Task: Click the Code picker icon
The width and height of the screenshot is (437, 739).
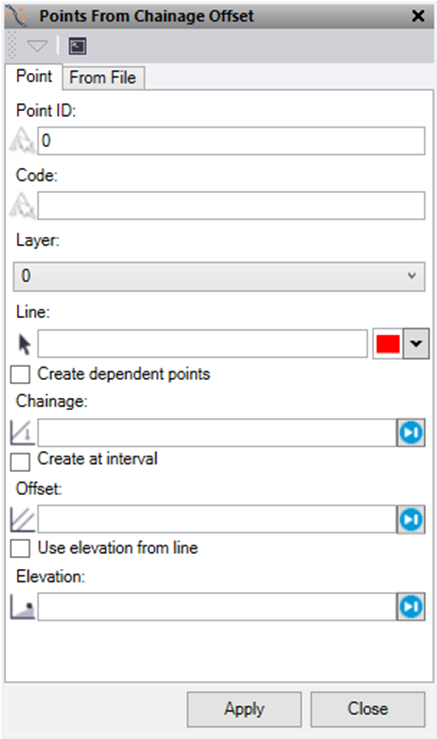Action: (x=22, y=205)
